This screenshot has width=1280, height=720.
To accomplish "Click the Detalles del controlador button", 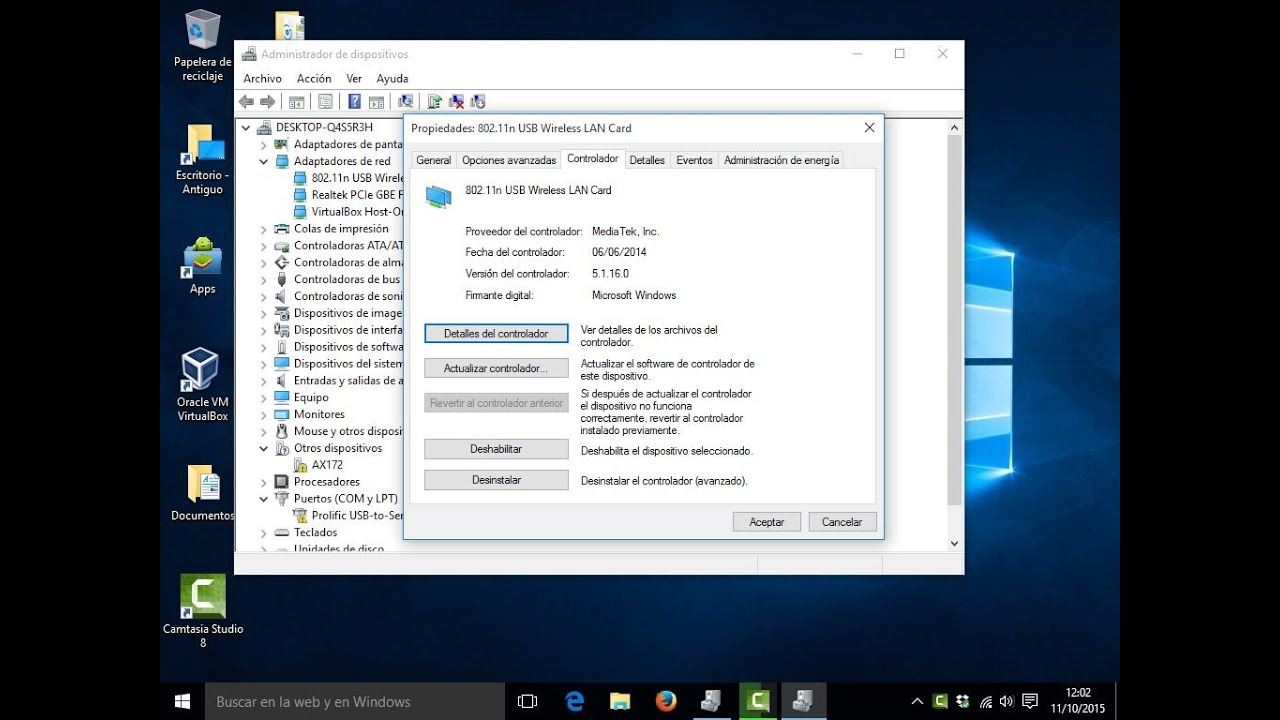I will point(496,333).
